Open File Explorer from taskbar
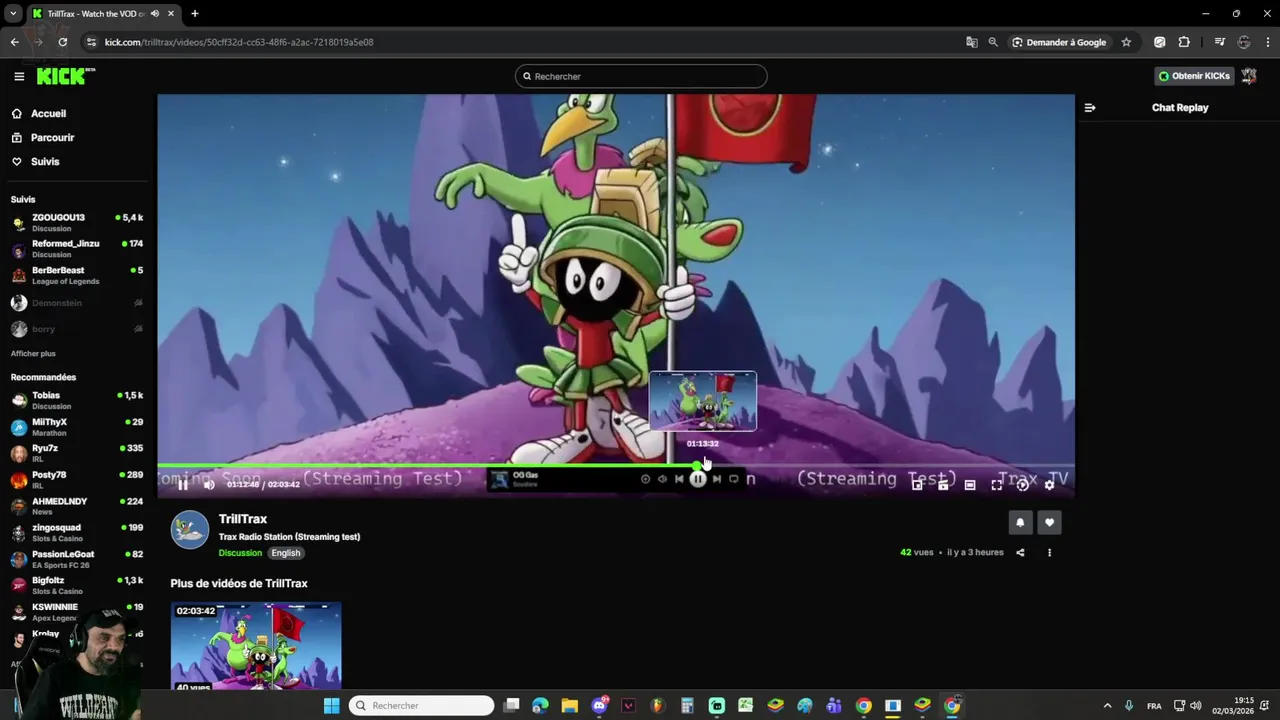The height and width of the screenshot is (720, 1280). coord(569,706)
